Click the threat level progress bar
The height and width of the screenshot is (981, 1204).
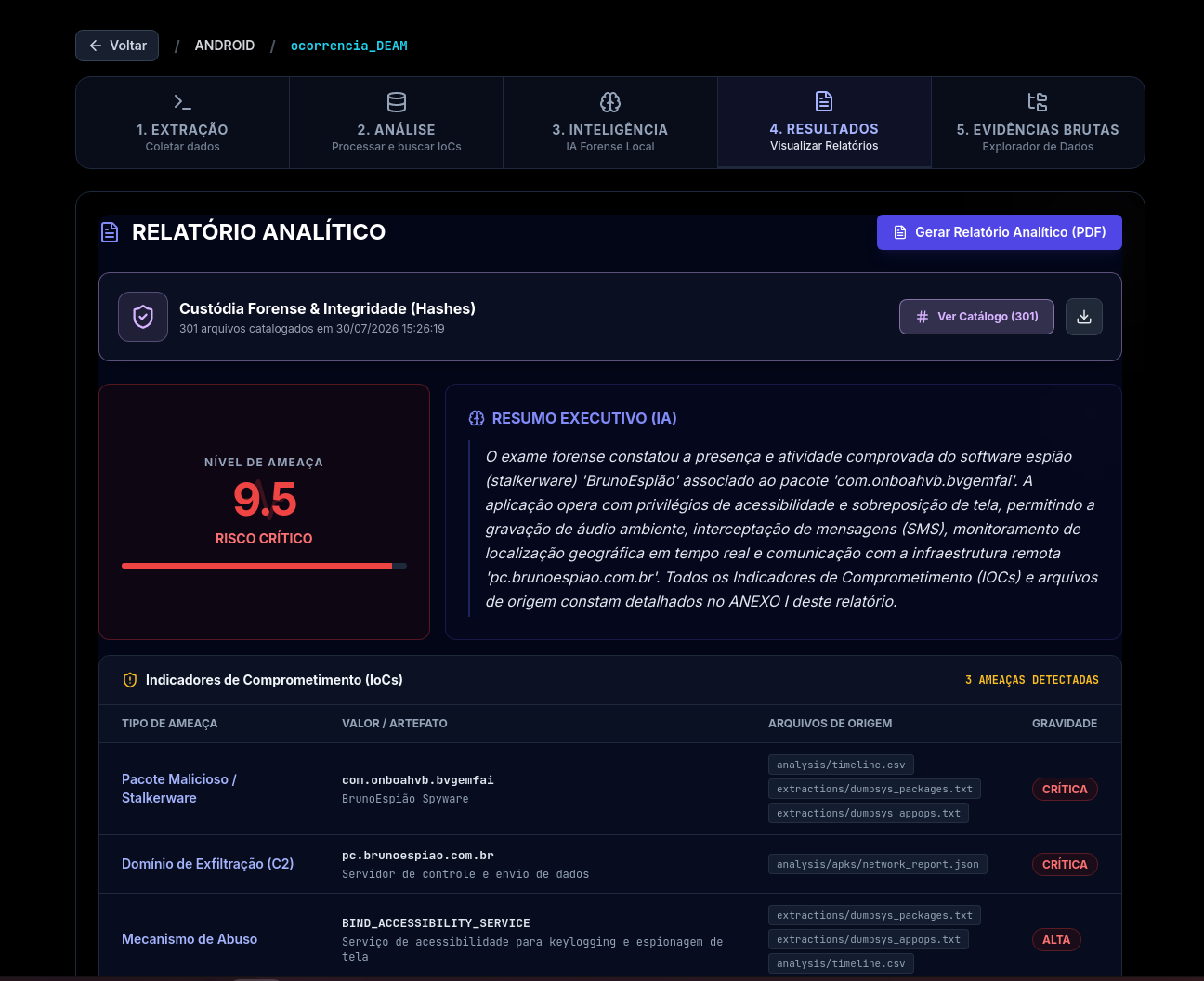coord(264,565)
